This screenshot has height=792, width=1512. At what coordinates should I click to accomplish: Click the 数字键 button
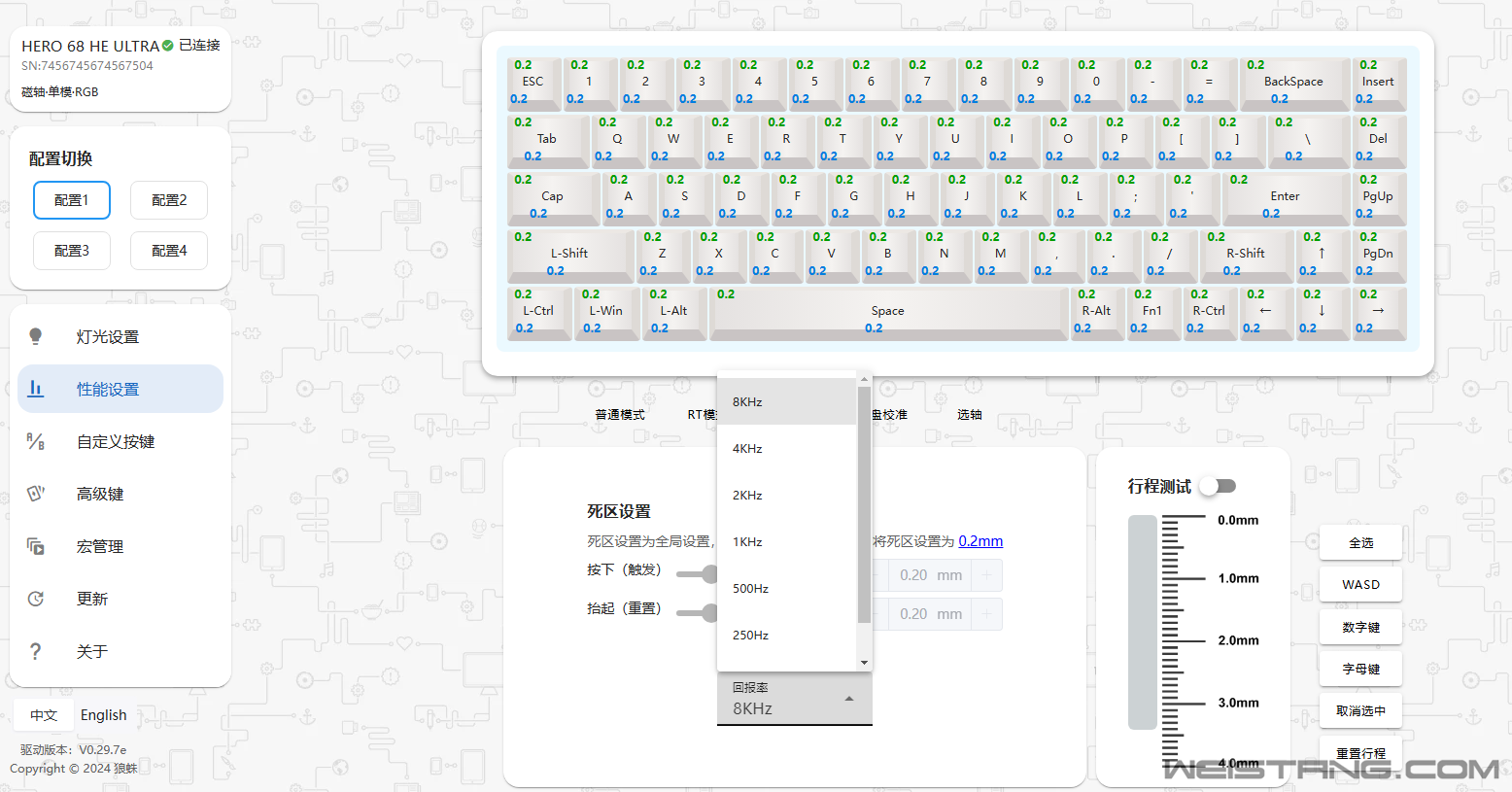1360,627
